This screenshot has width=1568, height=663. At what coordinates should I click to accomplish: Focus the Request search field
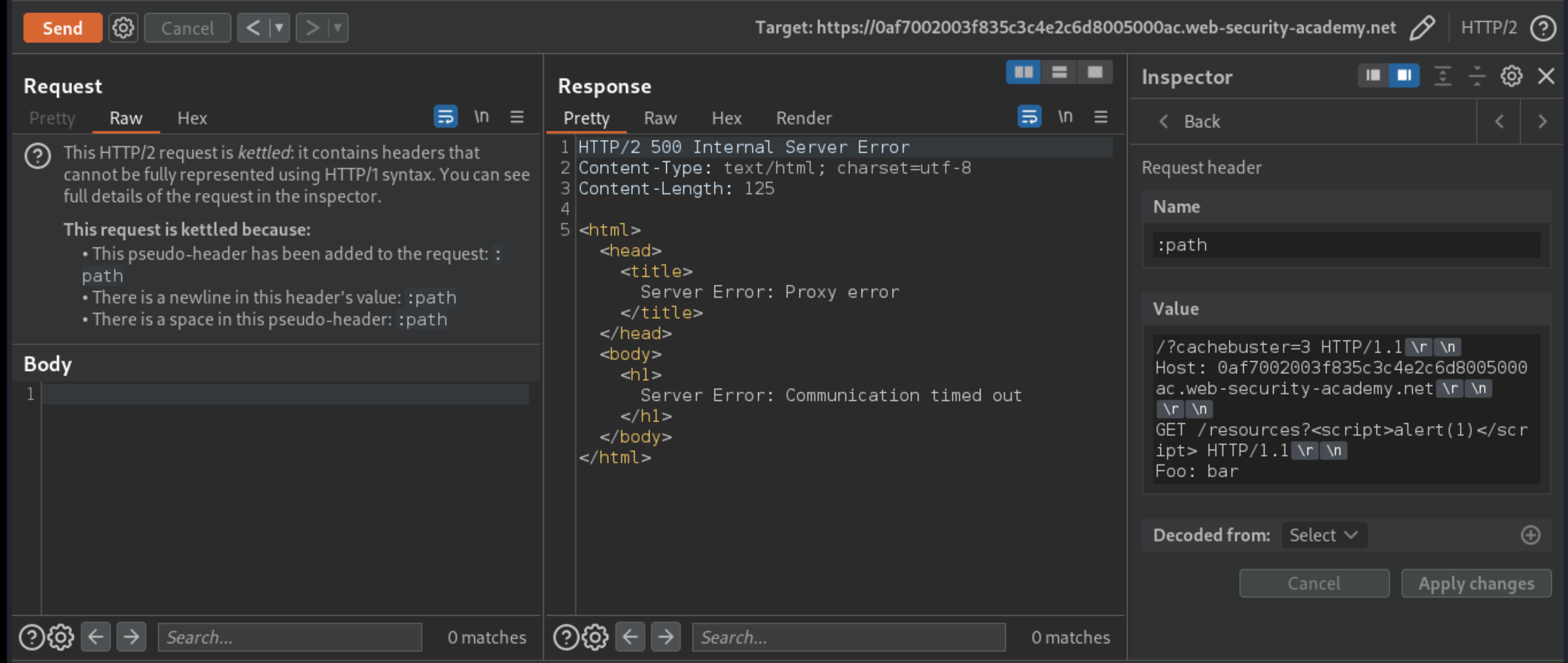(290, 637)
